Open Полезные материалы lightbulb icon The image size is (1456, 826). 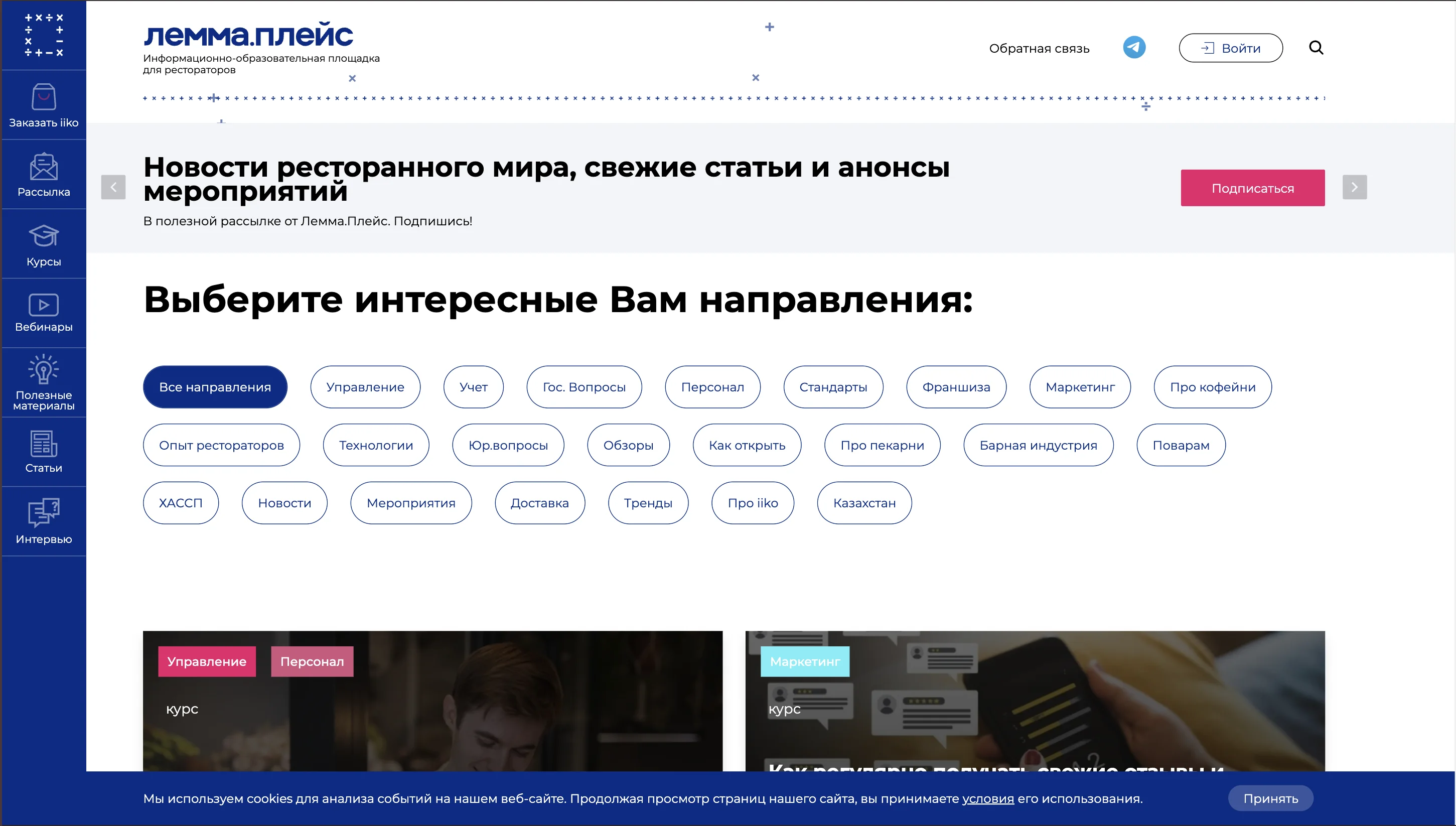coord(44,369)
